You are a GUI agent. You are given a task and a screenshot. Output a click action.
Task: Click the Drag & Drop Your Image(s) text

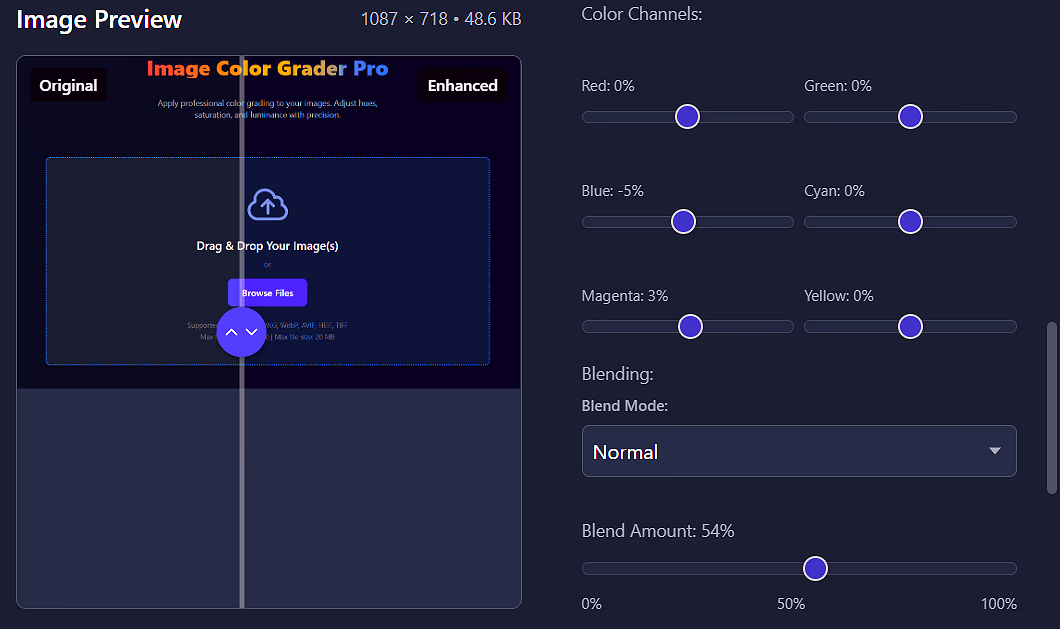(267, 246)
